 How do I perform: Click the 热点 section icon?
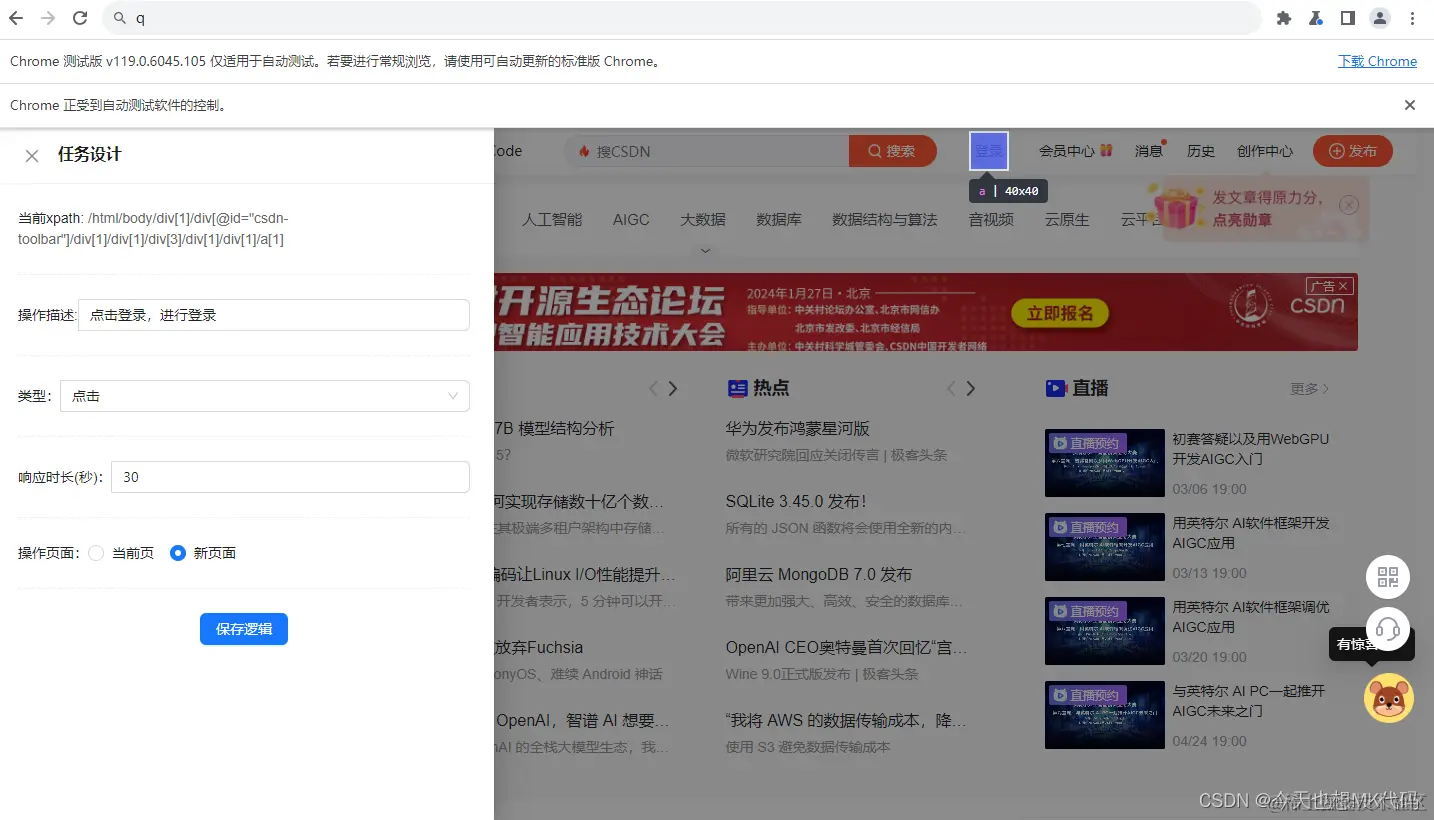(738, 388)
